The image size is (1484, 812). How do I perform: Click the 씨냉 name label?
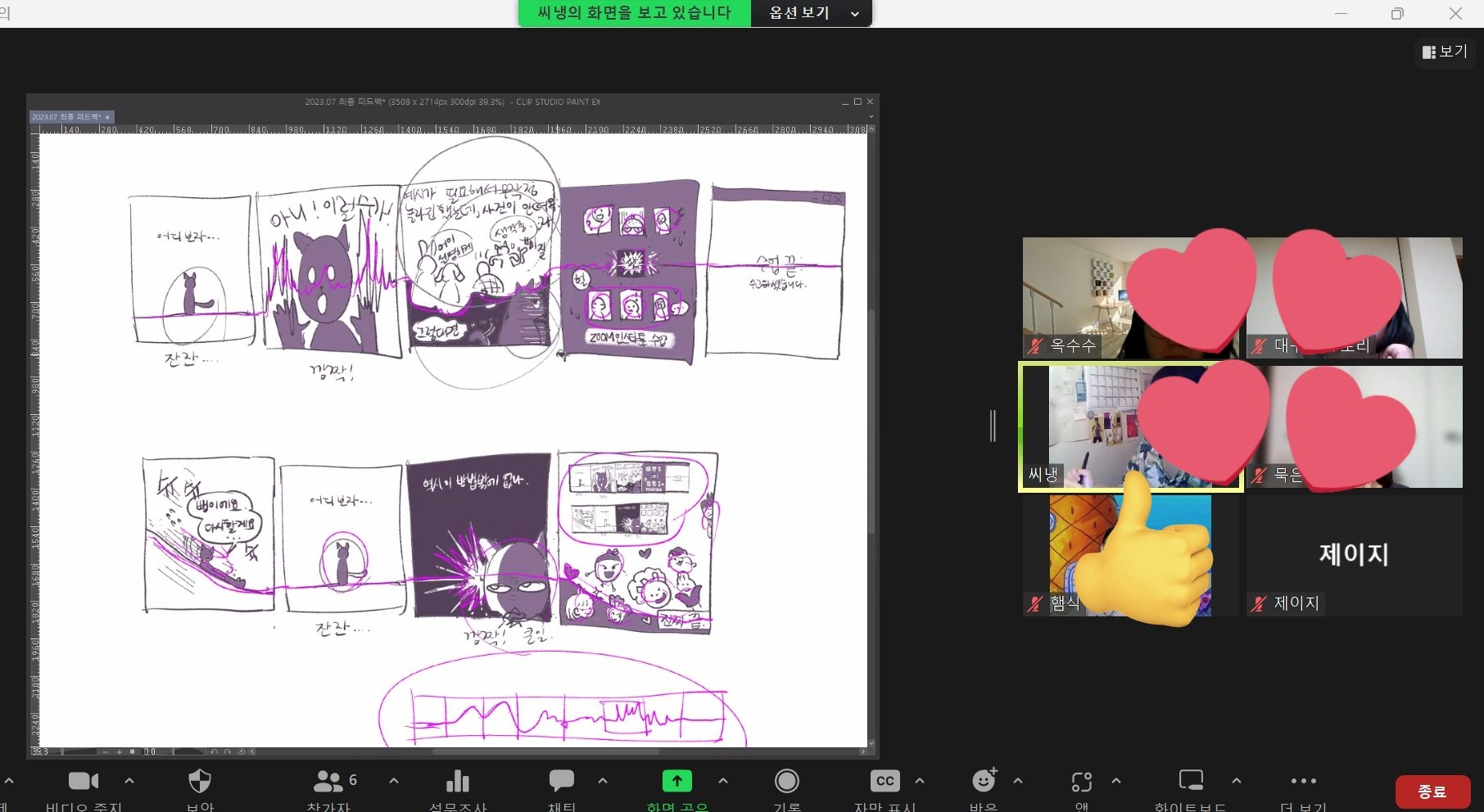pos(1043,475)
